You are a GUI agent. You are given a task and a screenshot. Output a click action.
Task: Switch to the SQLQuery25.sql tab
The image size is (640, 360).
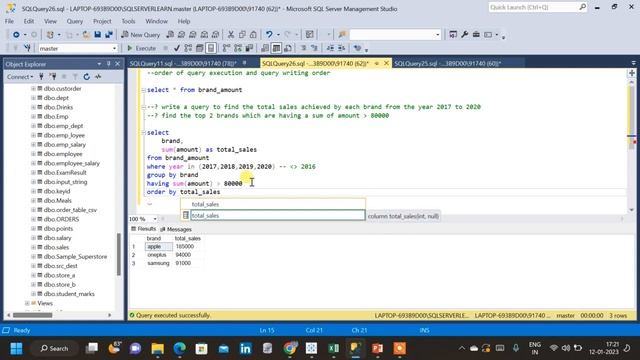click(x=448, y=63)
